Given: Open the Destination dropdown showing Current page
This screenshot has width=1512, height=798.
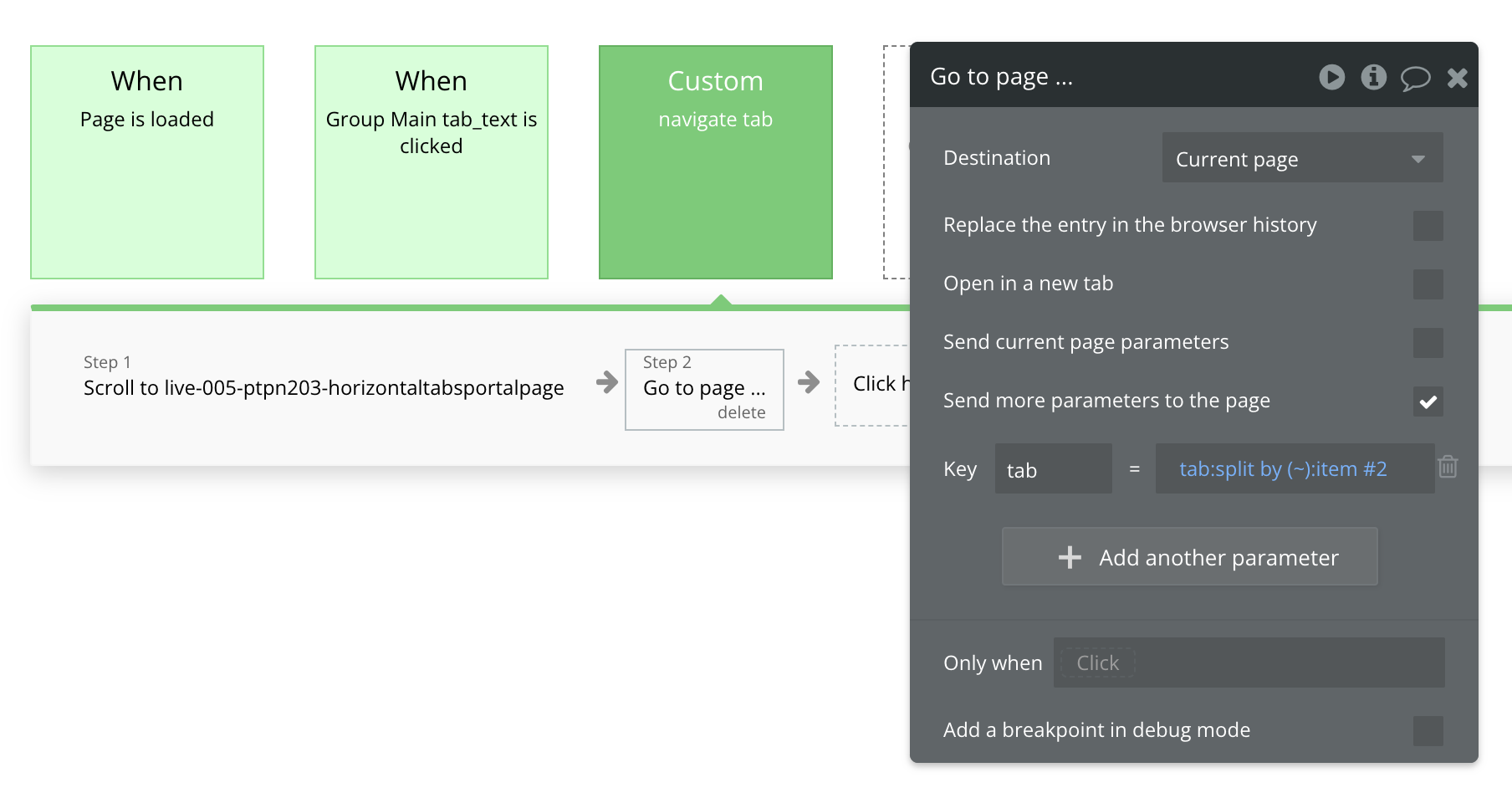Looking at the screenshot, I should click(x=1301, y=158).
